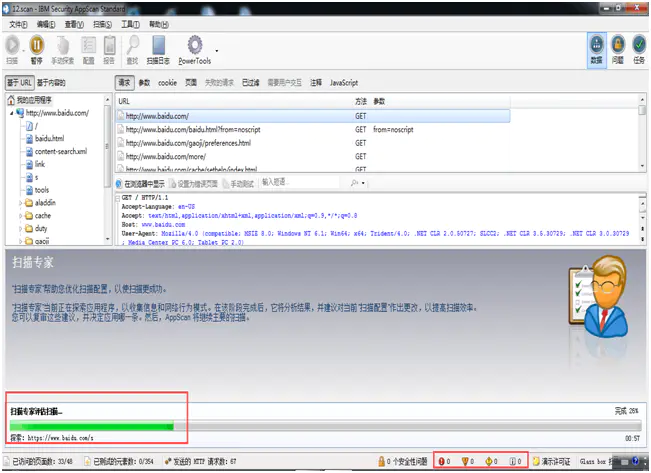Screen dimensions: 651x473
Task: Click 发送的 HTTP 请求数 status entry
Action: (201, 461)
